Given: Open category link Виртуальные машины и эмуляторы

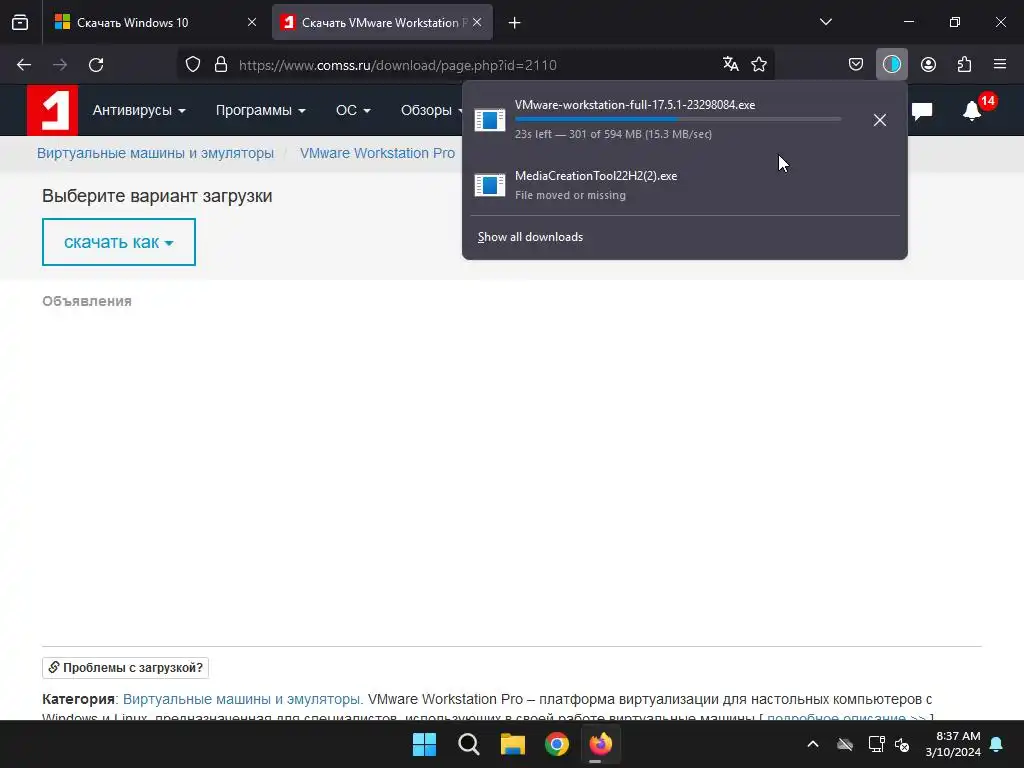Looking at the screenshot, I should click(242, 699).
